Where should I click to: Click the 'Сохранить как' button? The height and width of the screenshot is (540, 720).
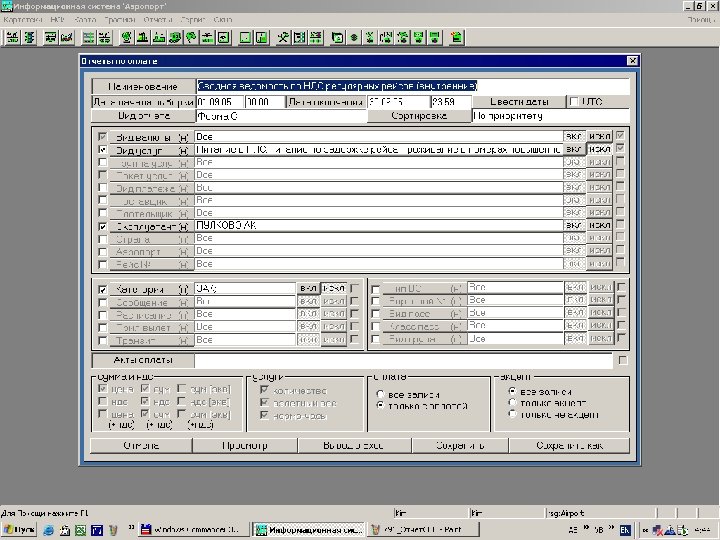click(568, 445)
